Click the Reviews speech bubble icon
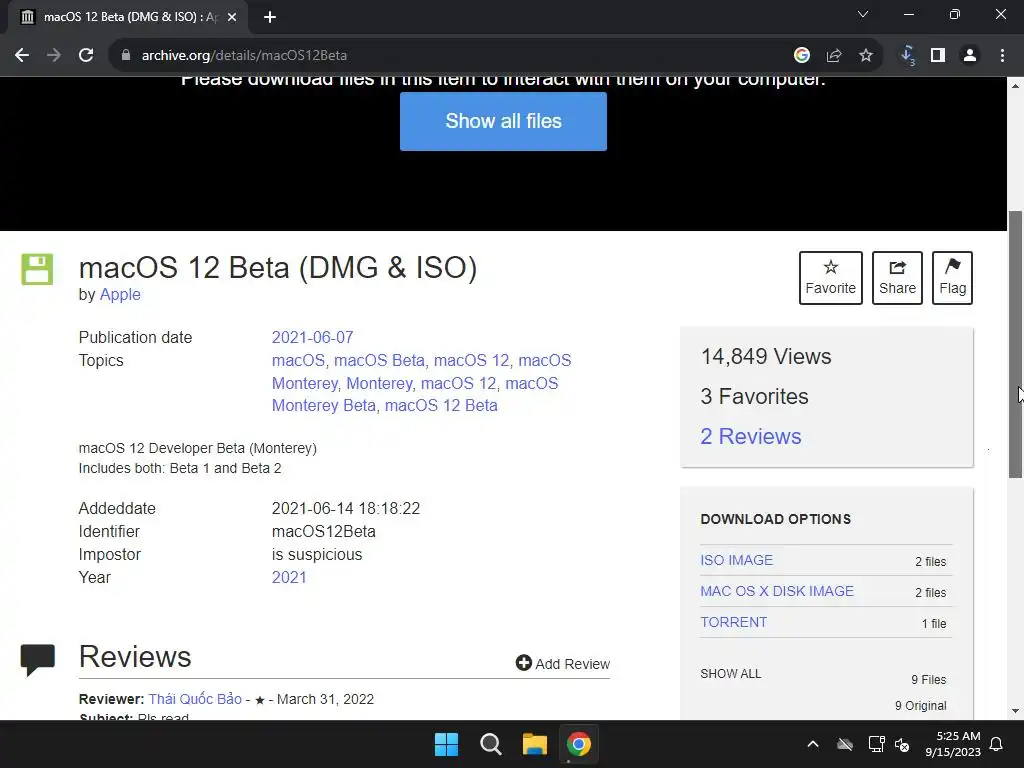 click(x=38, y=659)
